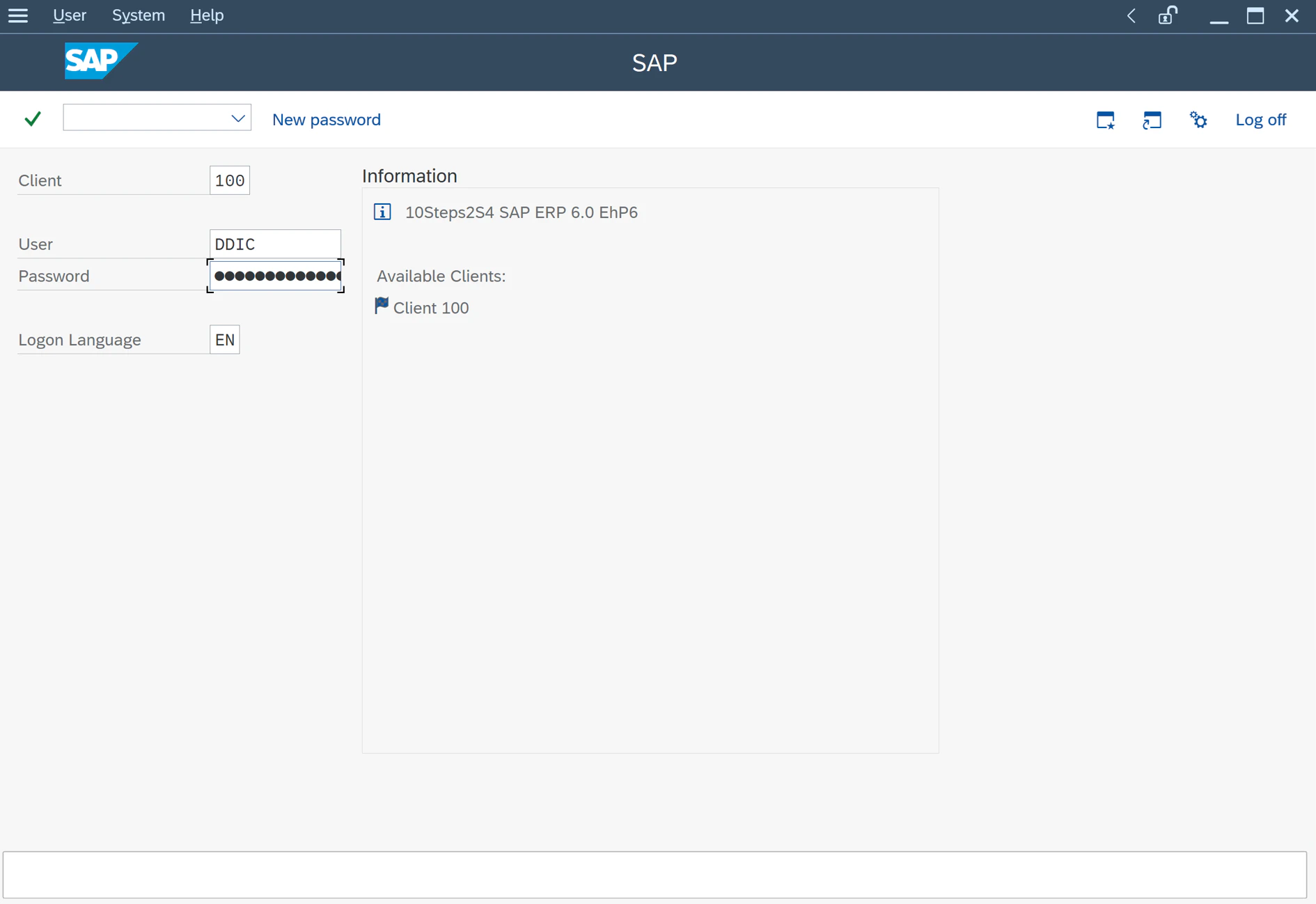Click the 'Logon Language' label

click(x=79, y=340)
